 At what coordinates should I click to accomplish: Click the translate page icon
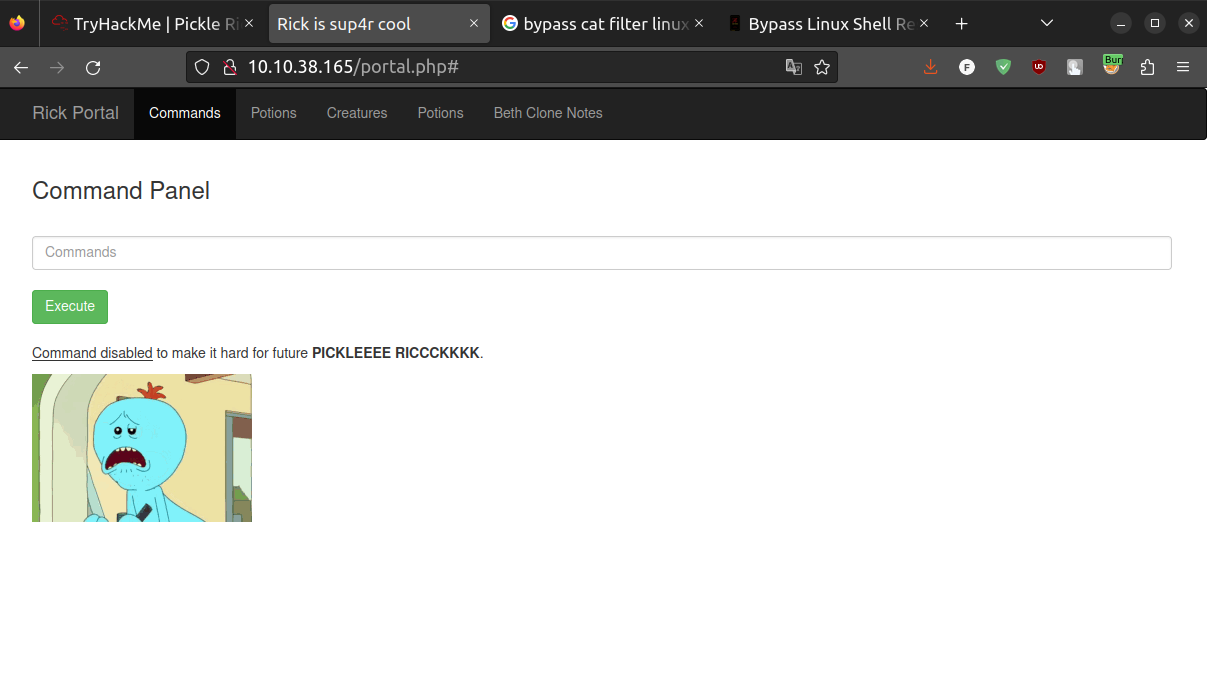tap(793, 67)
